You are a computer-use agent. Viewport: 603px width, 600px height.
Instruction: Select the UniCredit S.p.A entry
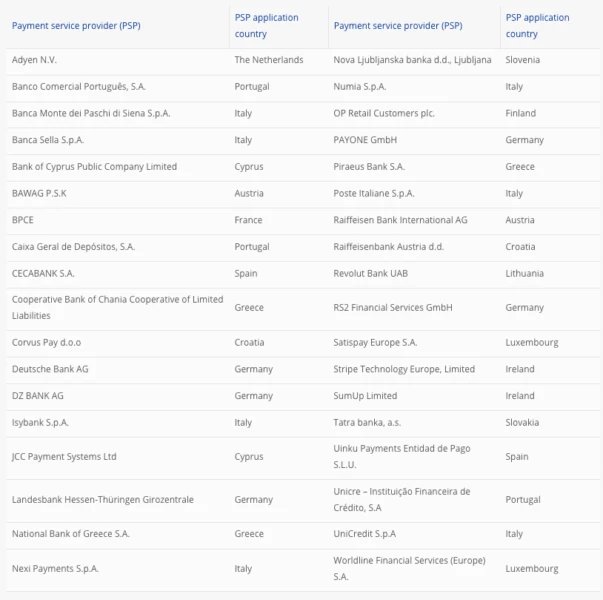tap(365, 534)
